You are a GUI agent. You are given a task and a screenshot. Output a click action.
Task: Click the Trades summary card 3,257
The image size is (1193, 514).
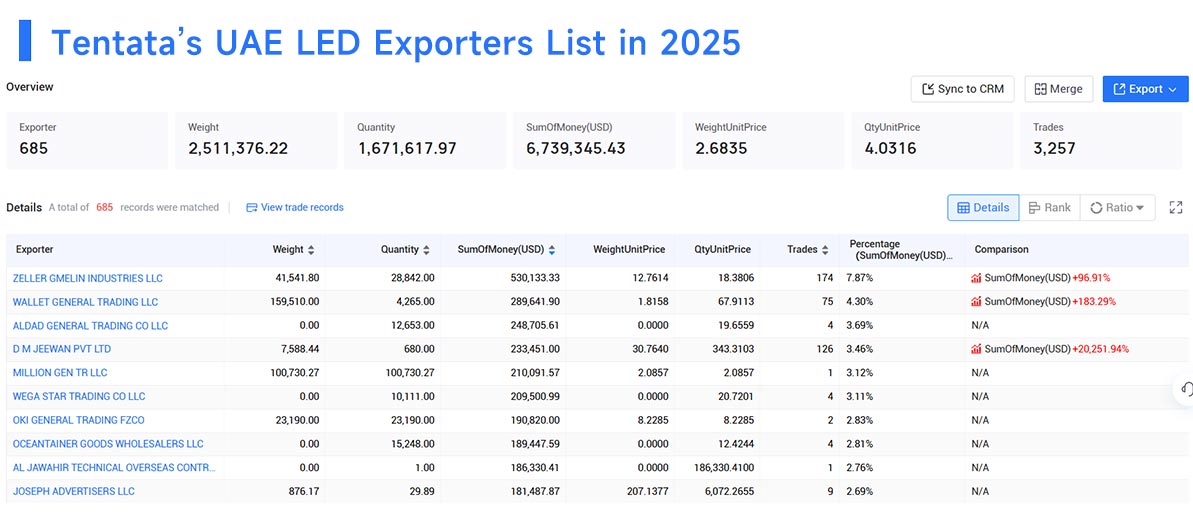coord(1101,140)
